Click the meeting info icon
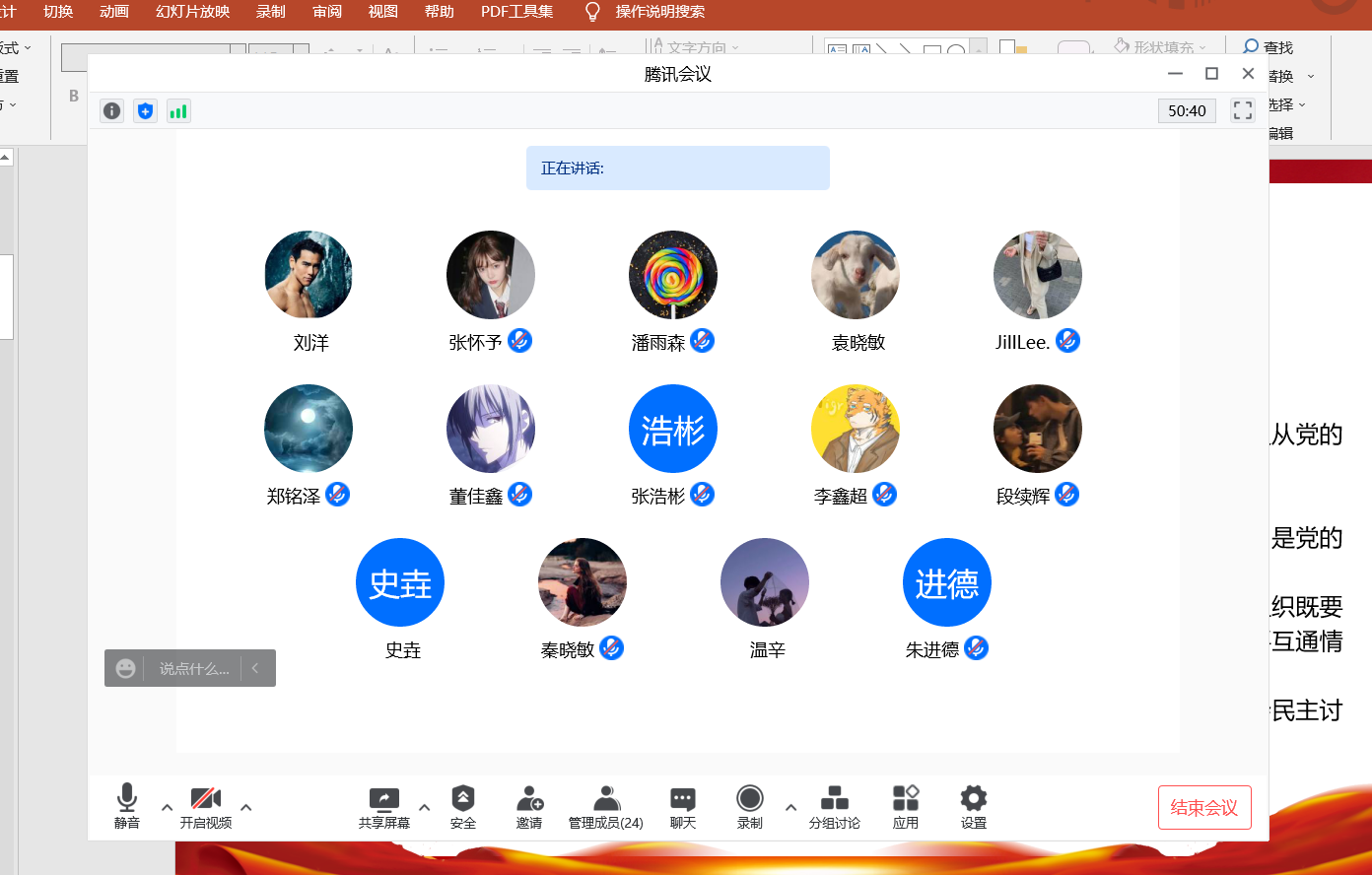The image size is (1372, 875). pos(111,111)
